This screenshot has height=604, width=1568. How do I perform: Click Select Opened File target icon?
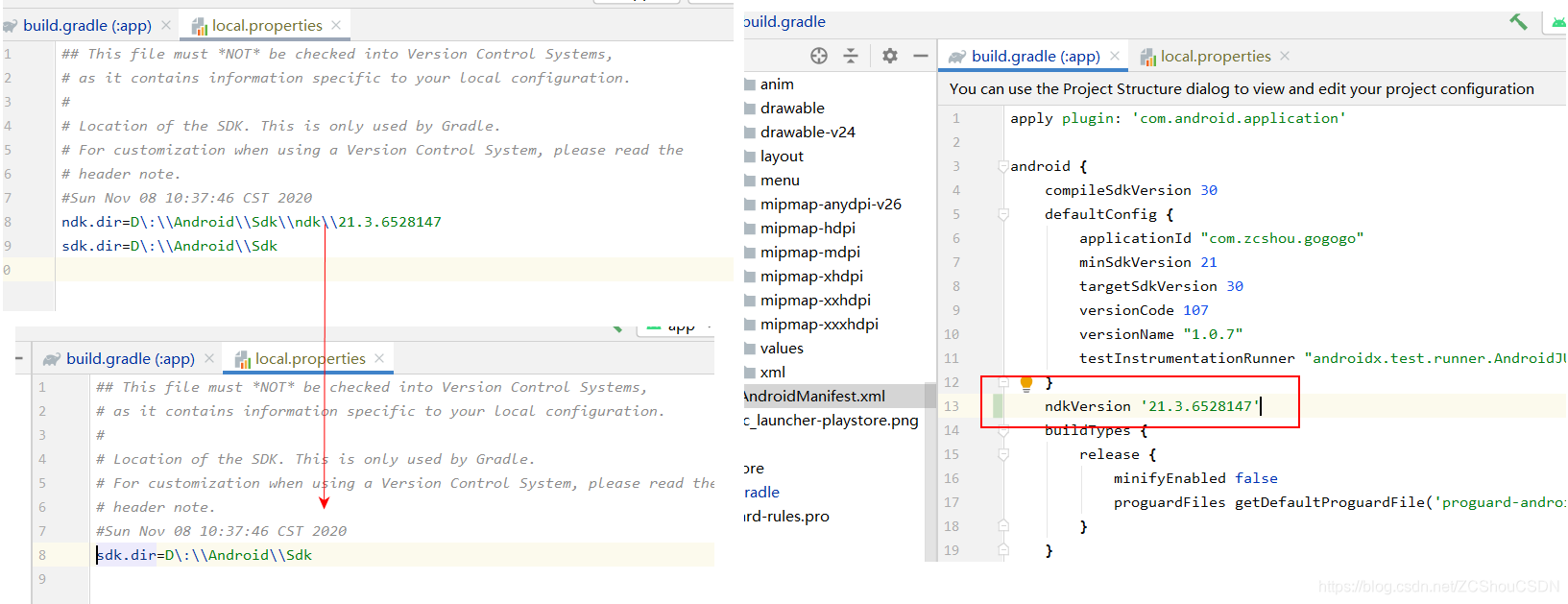click(819, 56)
